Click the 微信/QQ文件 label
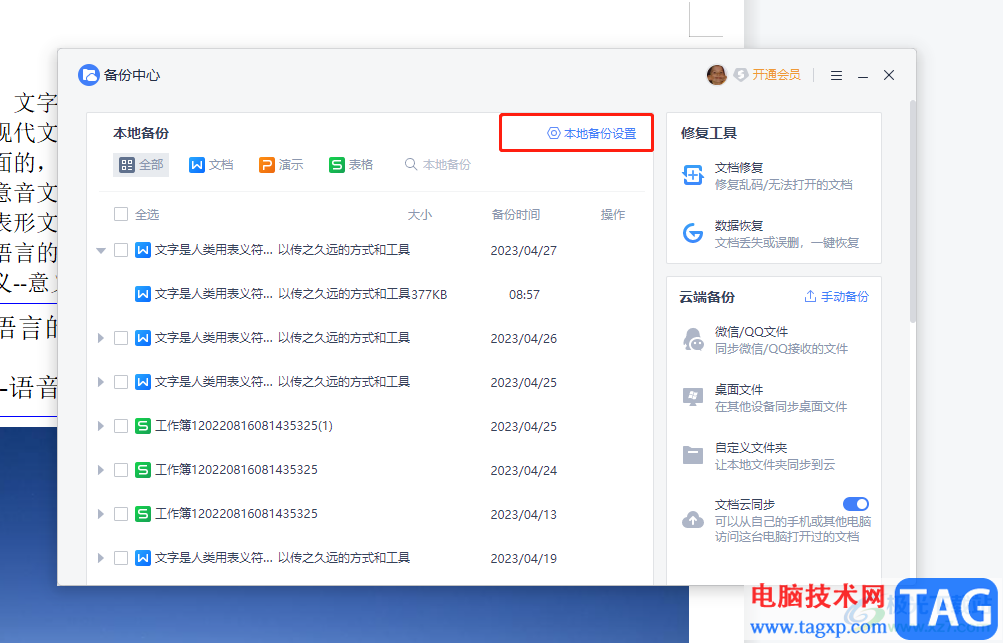 click(x=751, y=331)
